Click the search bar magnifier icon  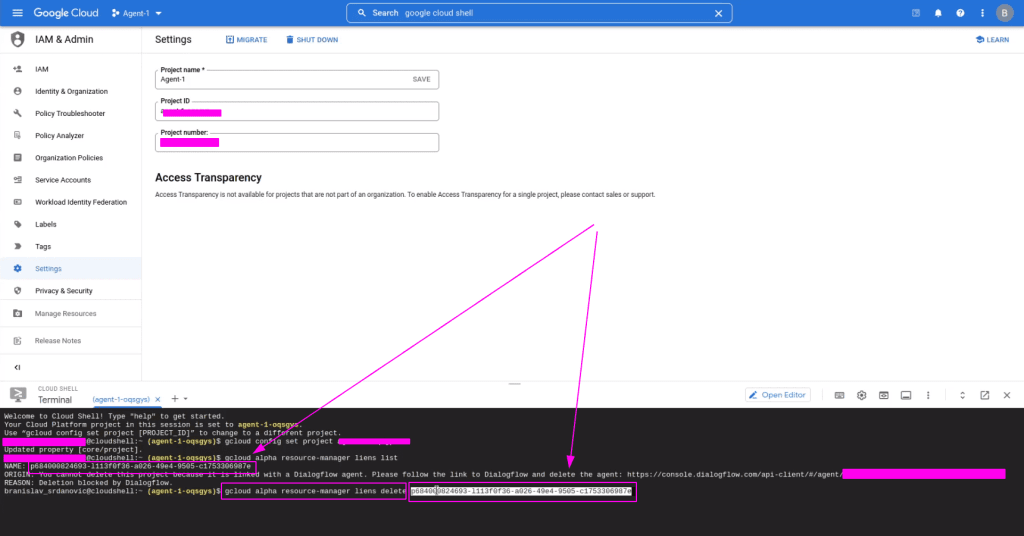(362, 13)
